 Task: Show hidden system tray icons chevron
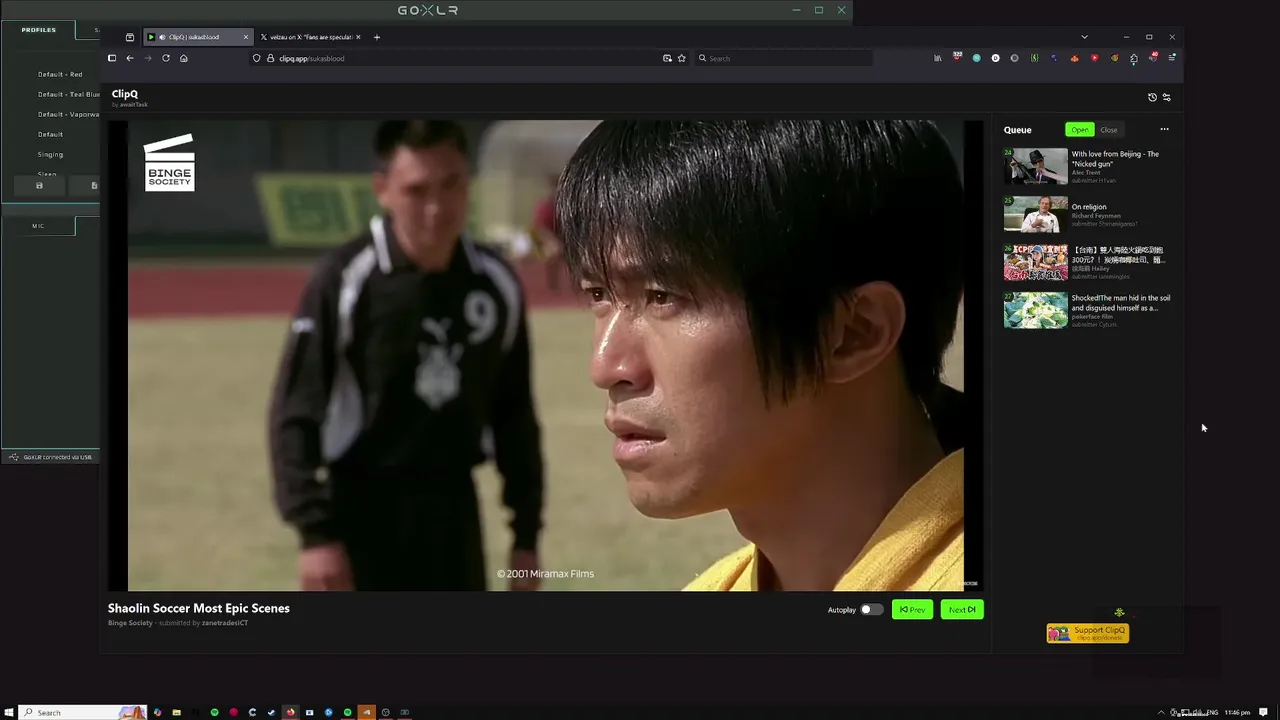pyautogui.click(x=1161, y=712)
